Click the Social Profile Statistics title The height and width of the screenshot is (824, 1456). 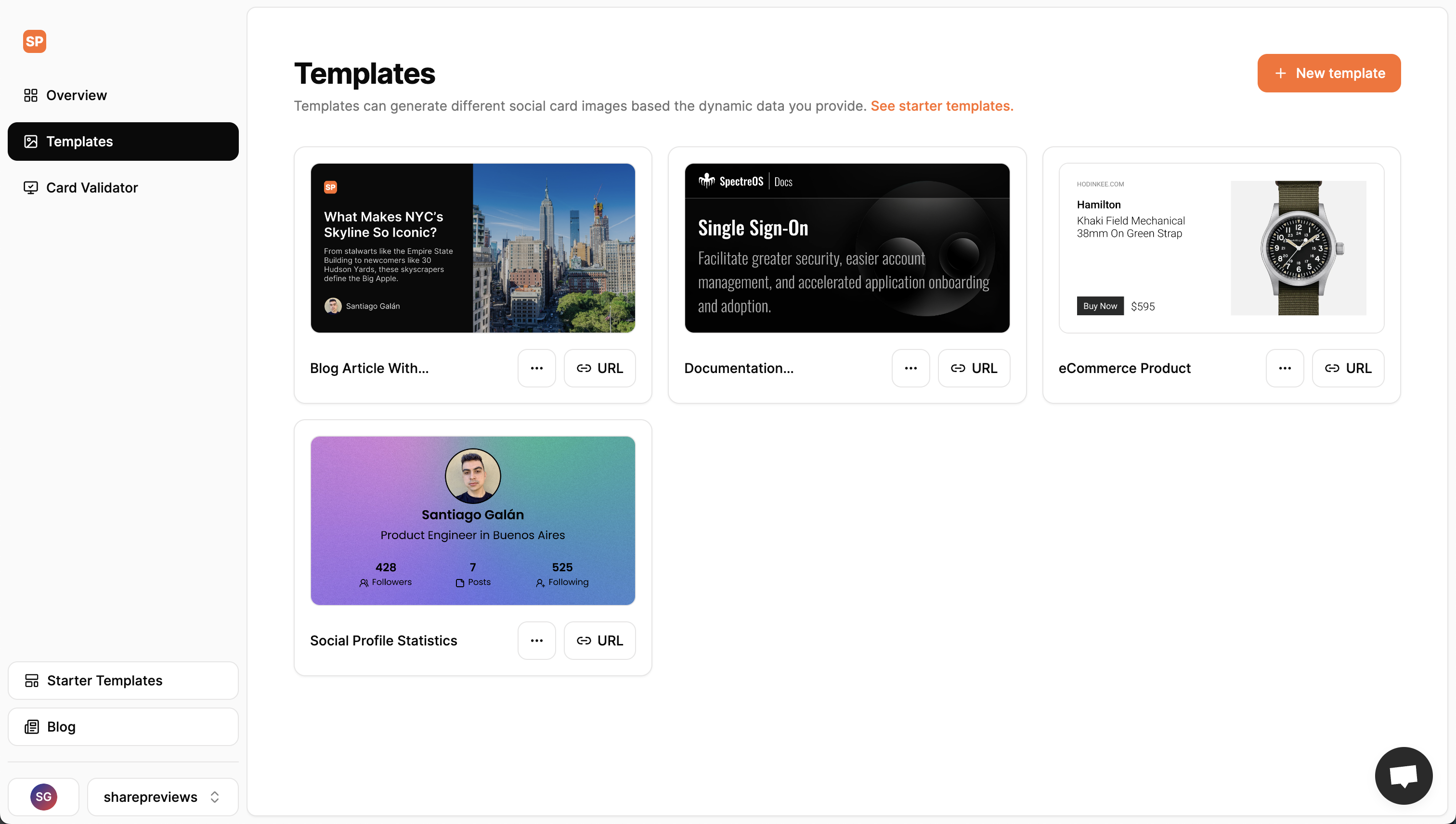click(x=383, y=641)
